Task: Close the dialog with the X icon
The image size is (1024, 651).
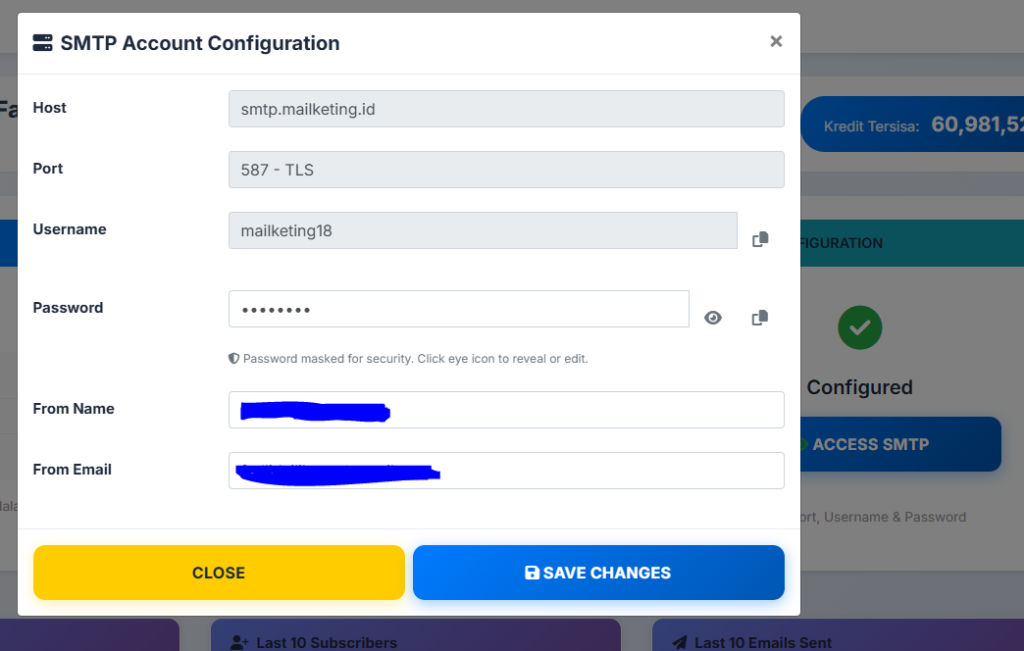Action: pos(776,42)
